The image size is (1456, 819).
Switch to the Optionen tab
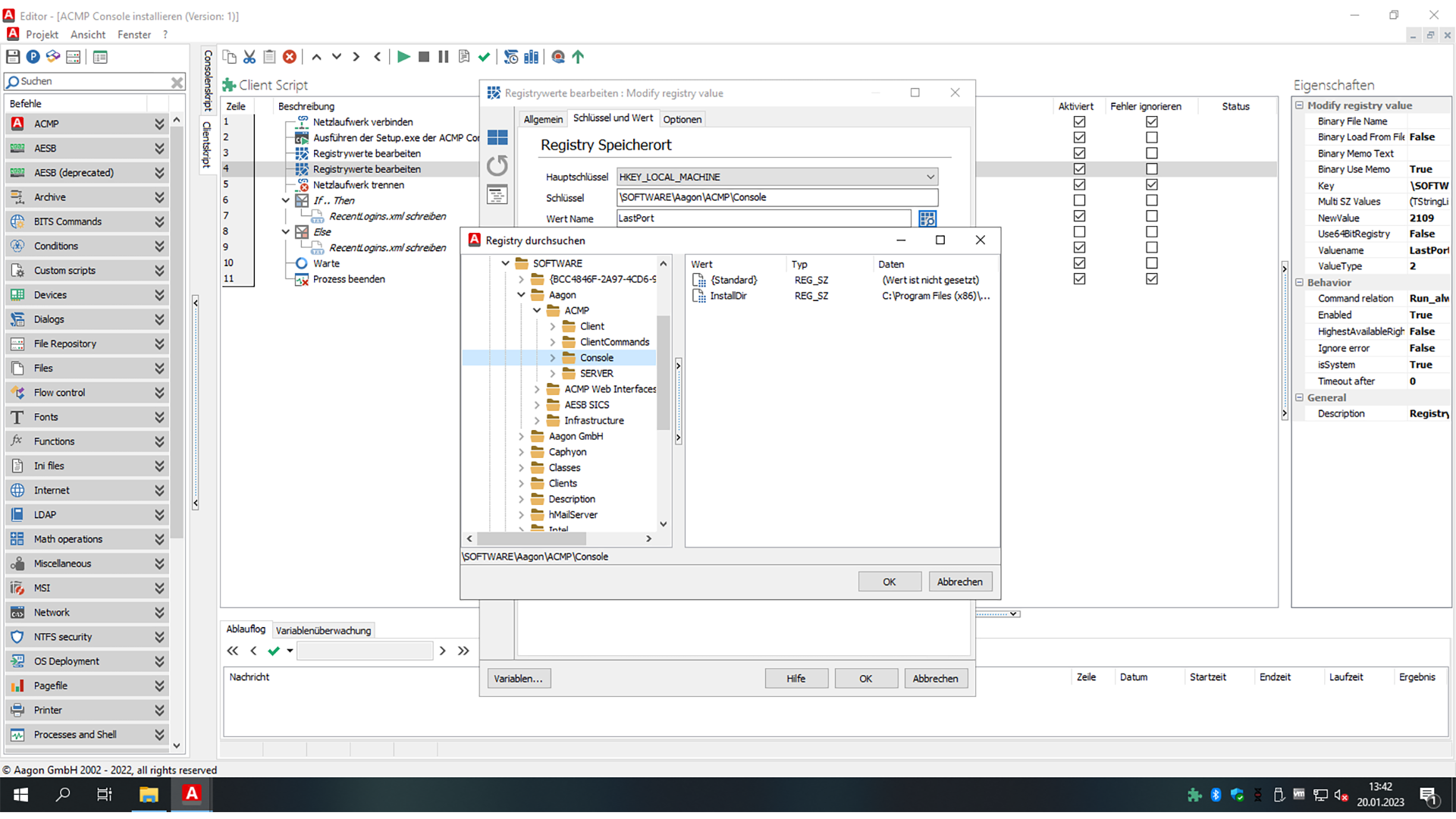point(682,119)
